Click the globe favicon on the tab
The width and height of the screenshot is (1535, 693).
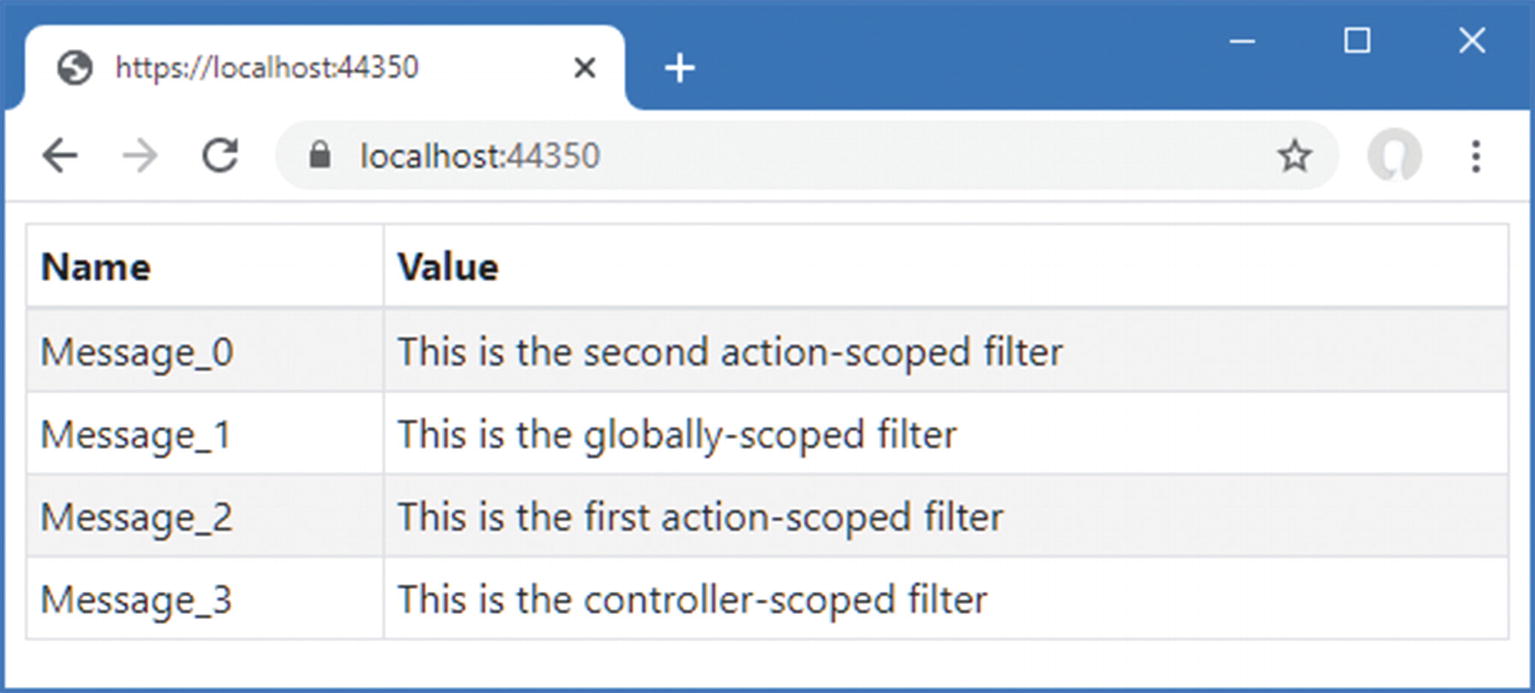point(75,68)
